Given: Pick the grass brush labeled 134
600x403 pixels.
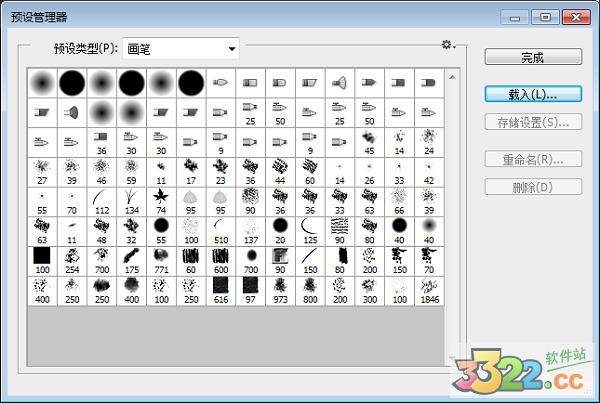Looking at the screenshot, I should click(131, 201).
